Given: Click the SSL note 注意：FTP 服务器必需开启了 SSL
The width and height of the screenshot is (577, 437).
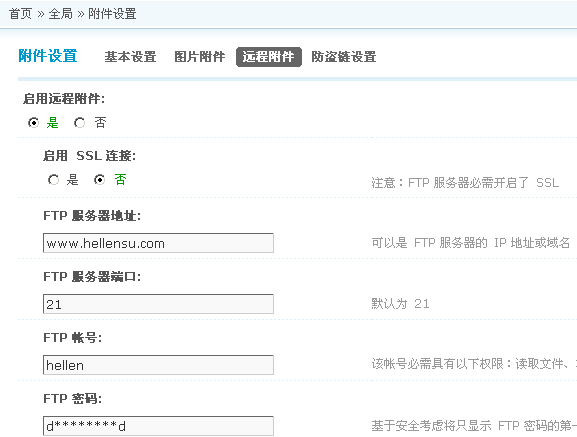Looking at the screenshot, I should (x=465, y=182).
